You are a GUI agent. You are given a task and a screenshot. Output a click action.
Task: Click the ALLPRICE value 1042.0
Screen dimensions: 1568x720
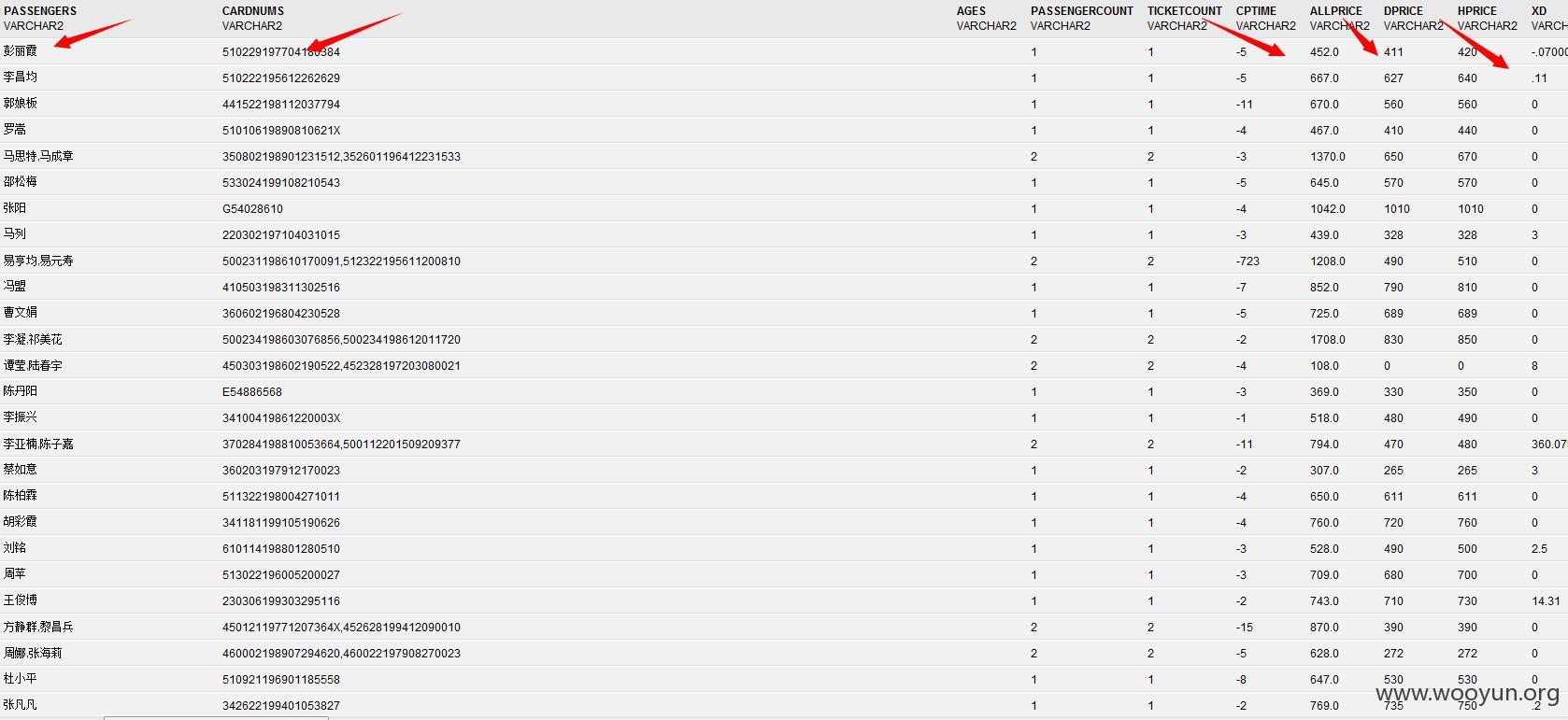point(1328,209)
